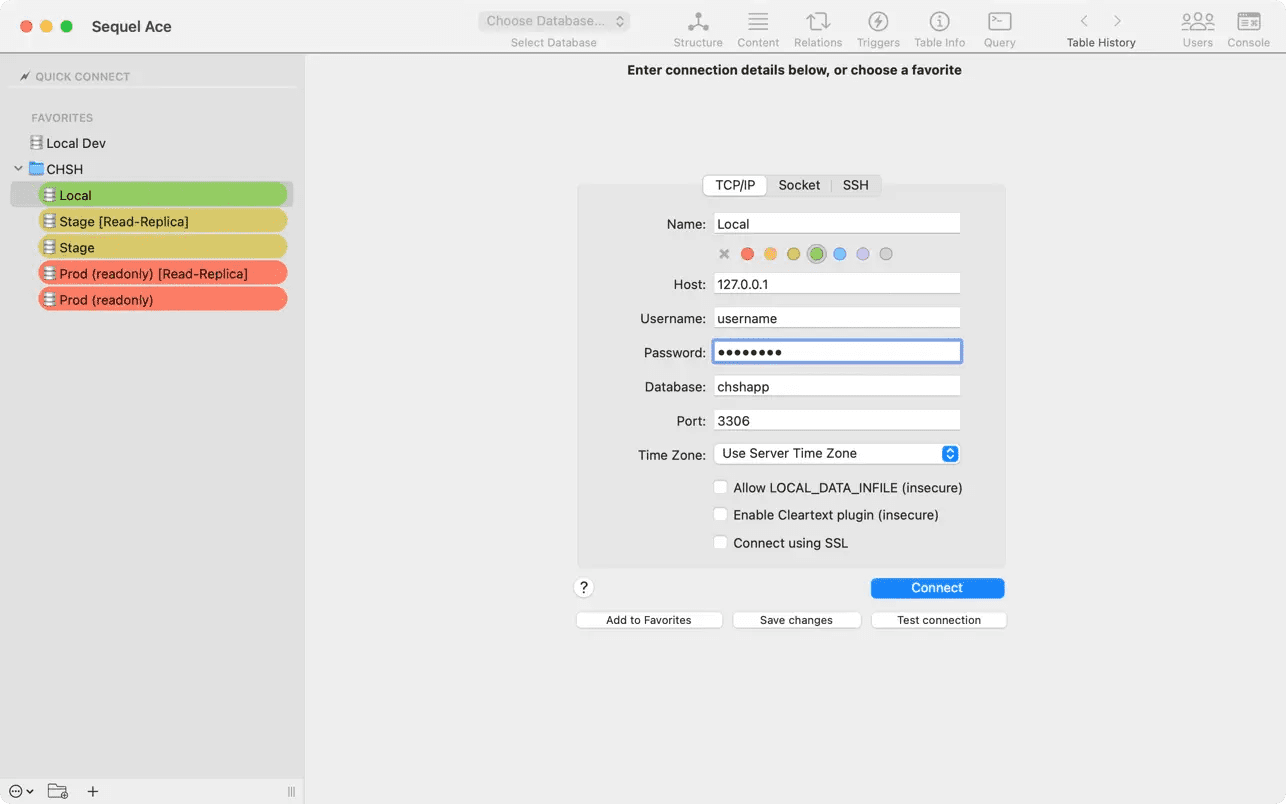Switch to the Query editor icon
Screen dimensions: 1286x804
tap(999, 22)
